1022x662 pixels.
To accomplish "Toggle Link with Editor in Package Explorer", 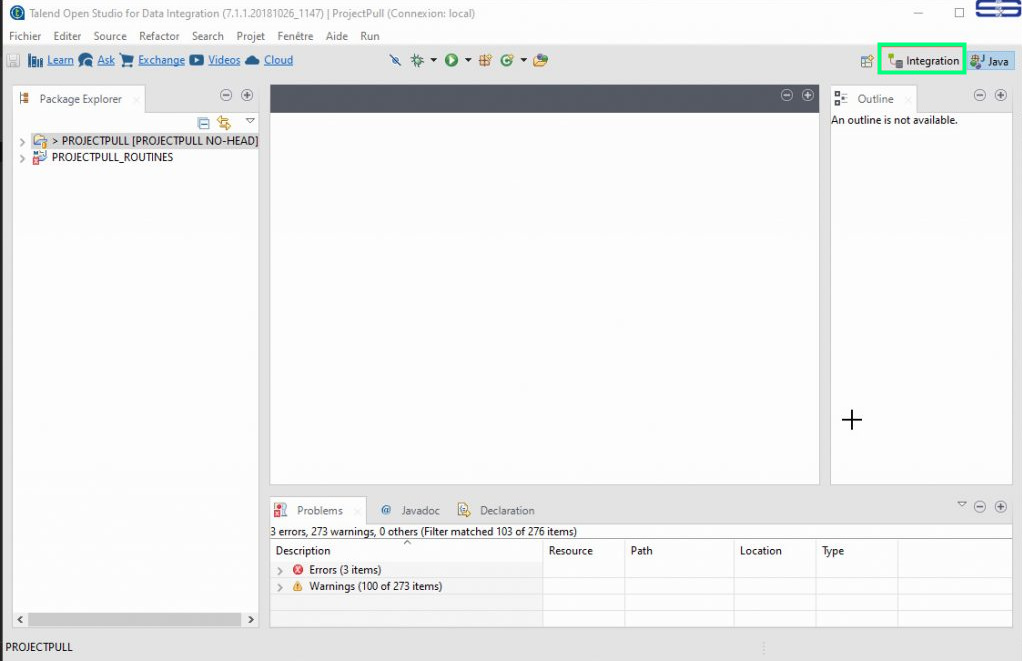I will point(224,122).
